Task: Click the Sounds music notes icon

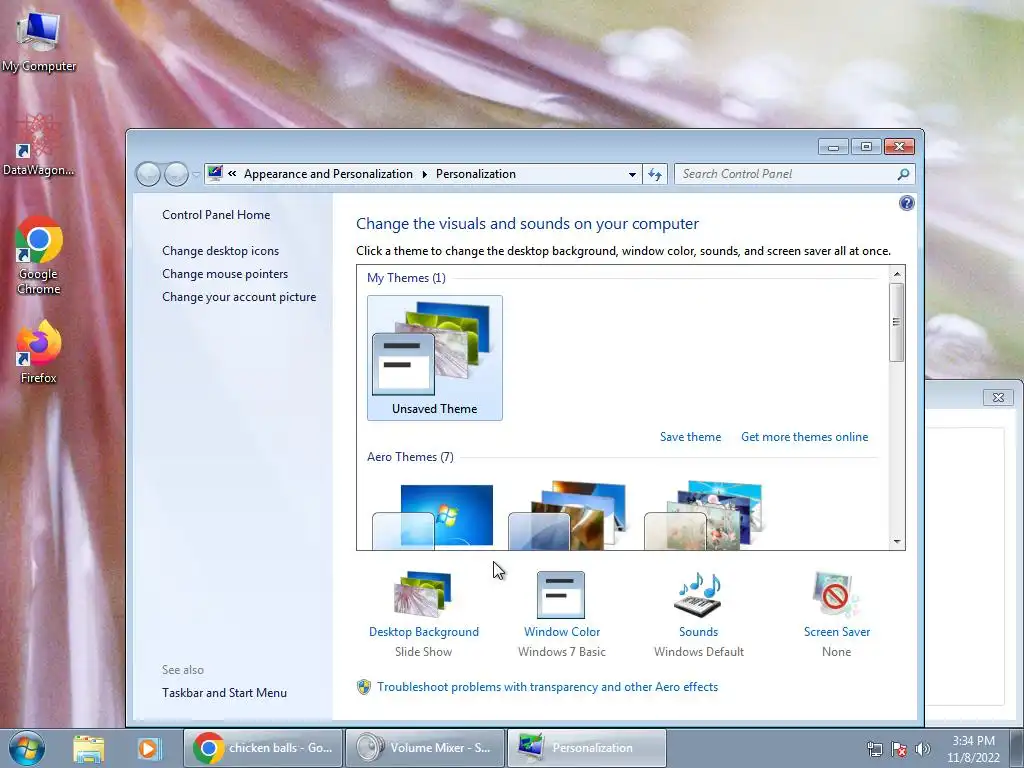Action: (697, 594)
